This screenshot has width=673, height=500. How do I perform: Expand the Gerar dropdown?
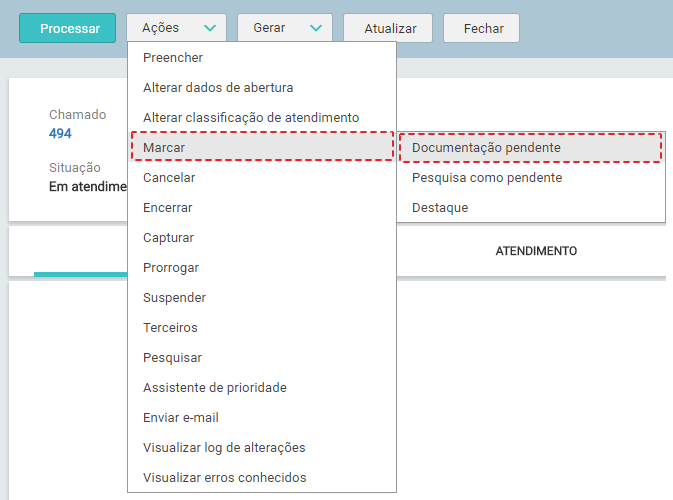(285, 28)
